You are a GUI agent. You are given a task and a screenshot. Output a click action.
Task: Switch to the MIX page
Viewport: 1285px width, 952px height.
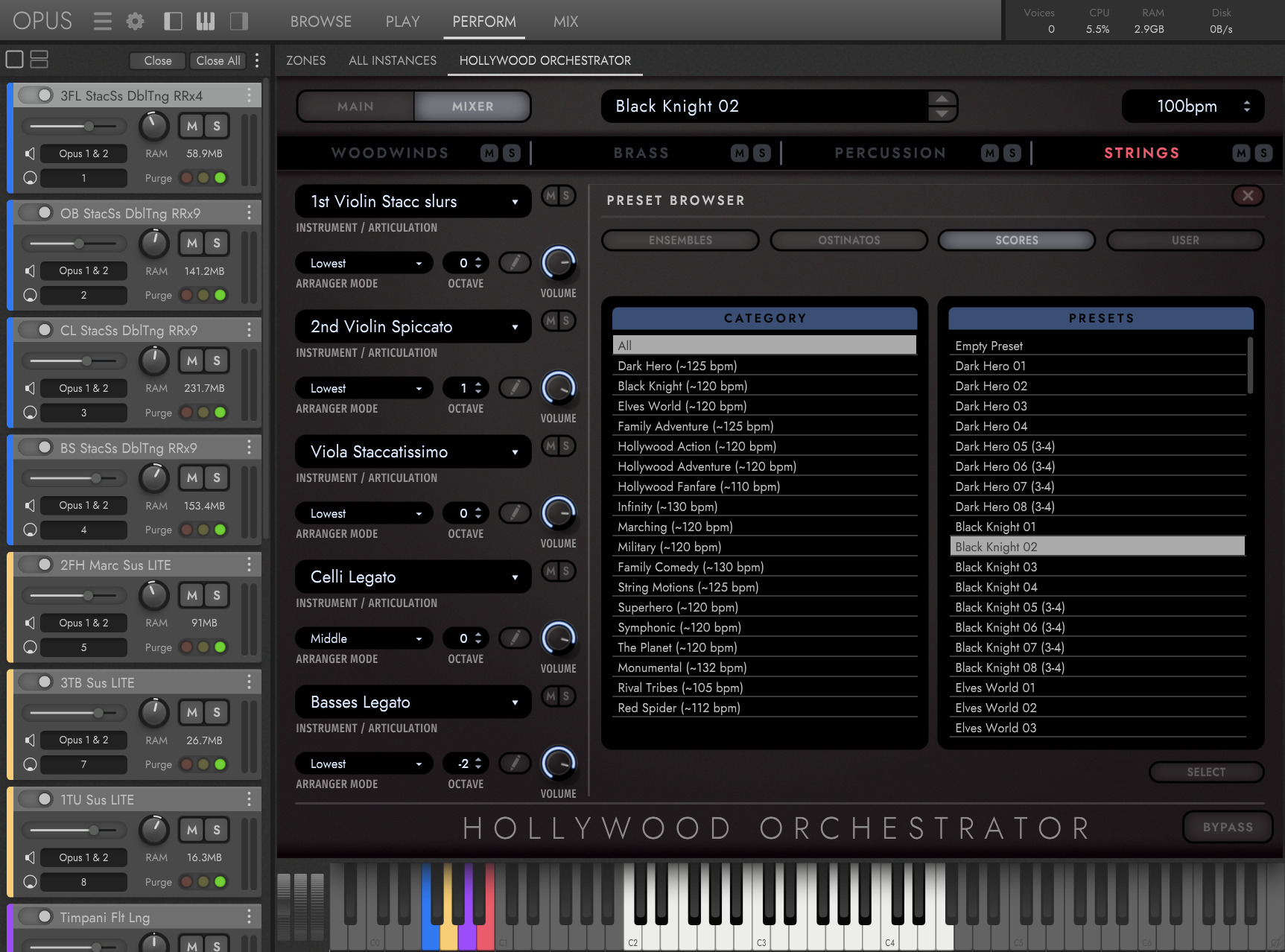tap(566, 22)
